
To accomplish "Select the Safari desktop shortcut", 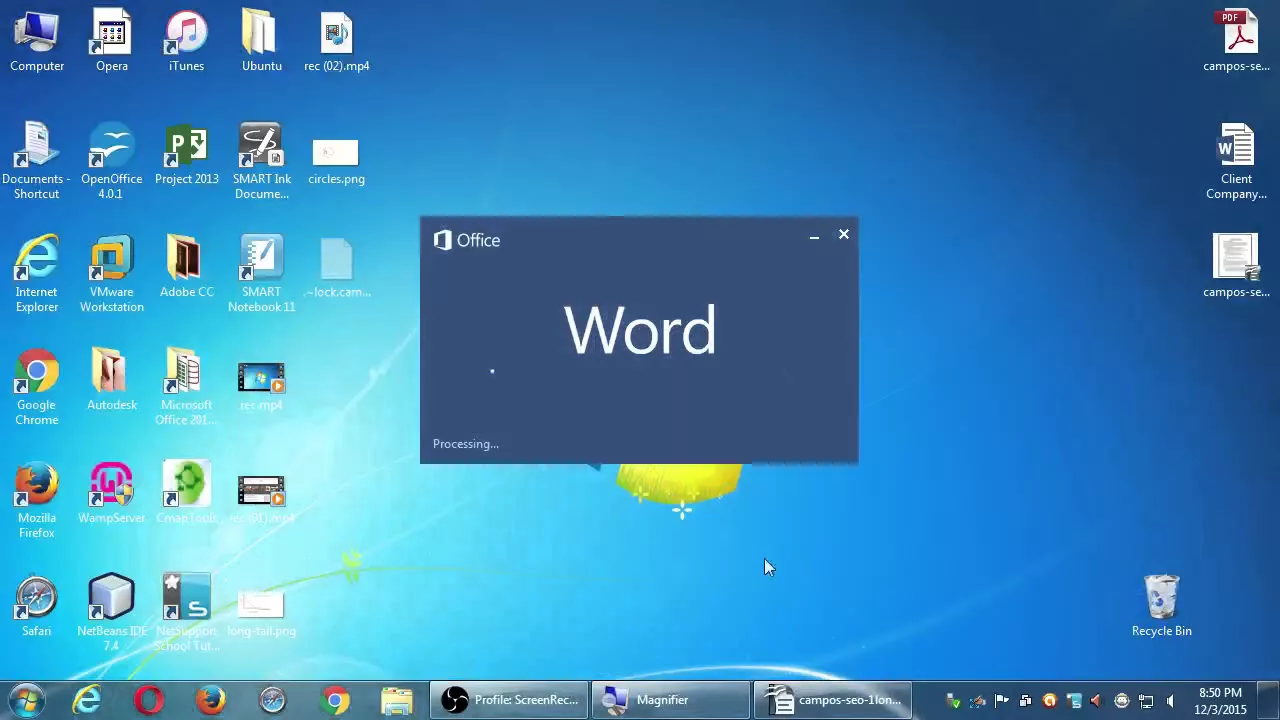I will coord(37,605).
